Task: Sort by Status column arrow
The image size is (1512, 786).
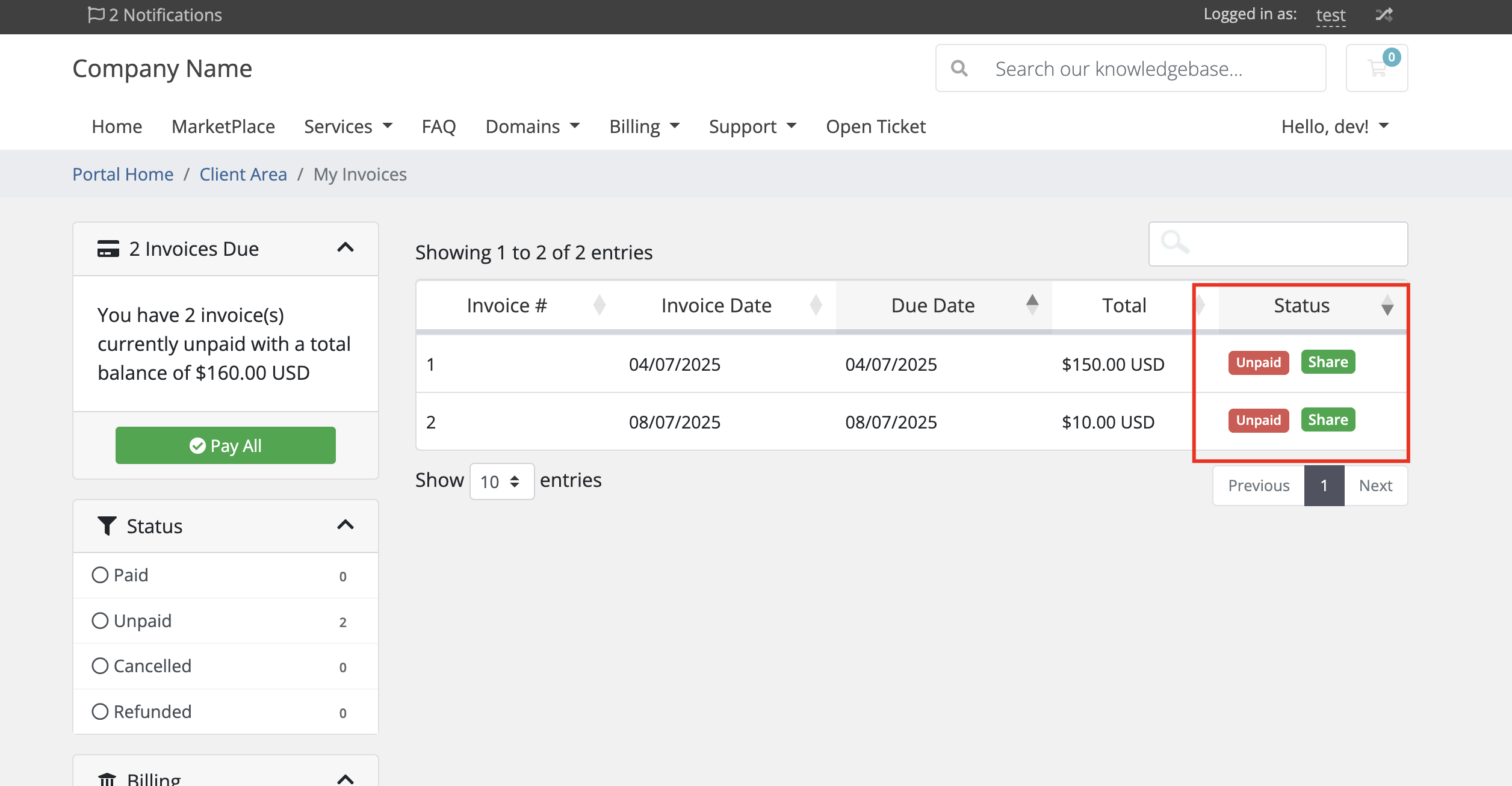Action: click(x=1387, y=306)
